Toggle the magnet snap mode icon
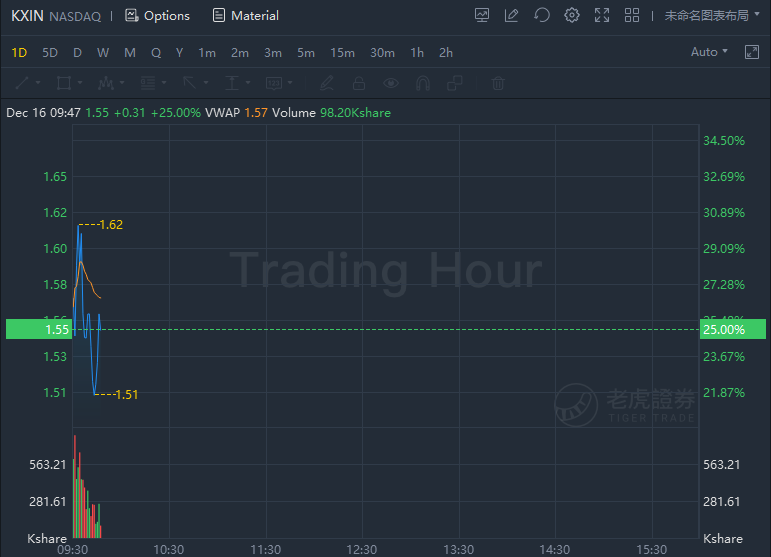Screen dimensions: 771x557 pyautogui.click(x=423, y=83)
